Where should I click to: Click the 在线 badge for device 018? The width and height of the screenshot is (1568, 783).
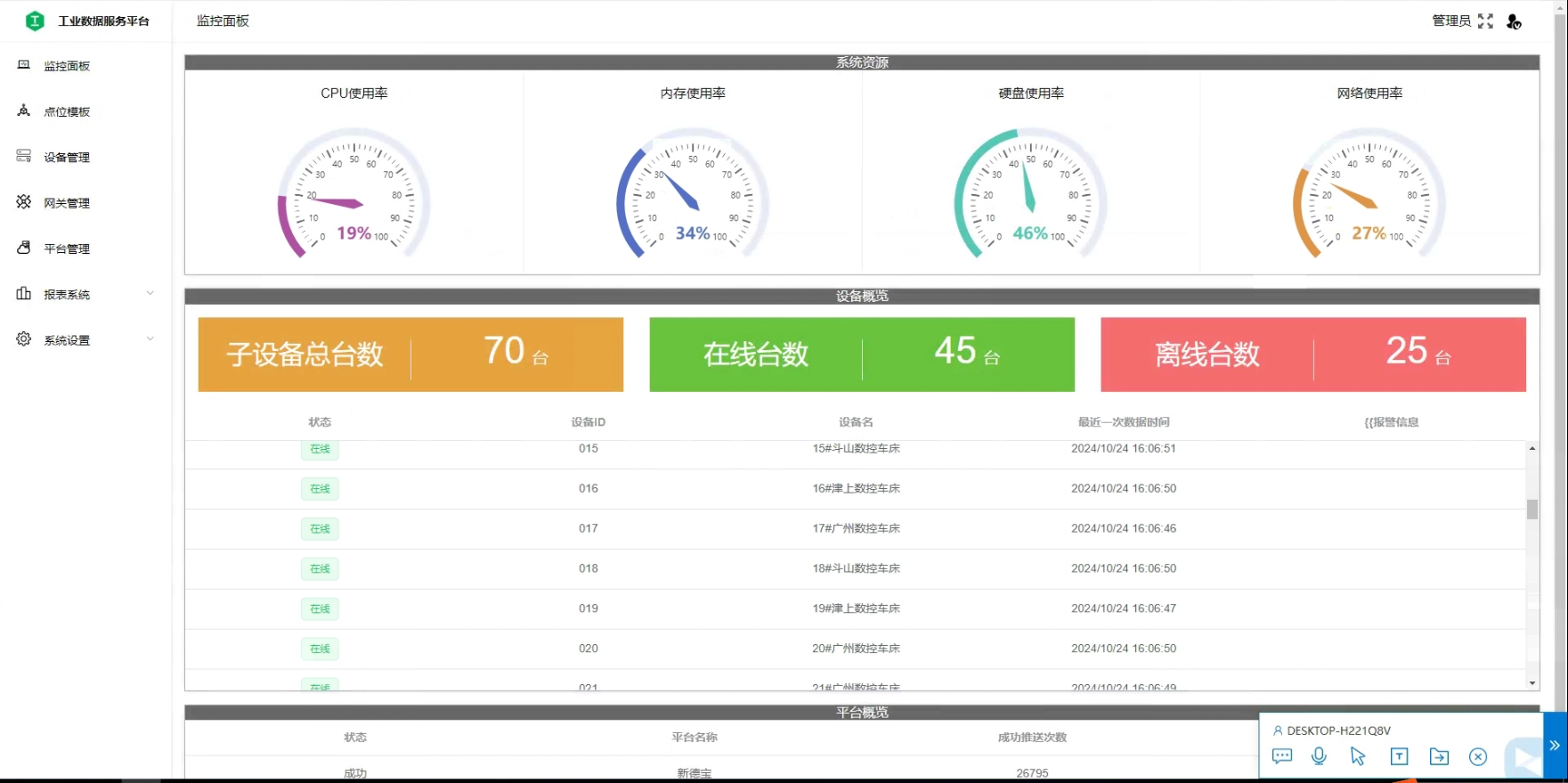click(320, 568)
